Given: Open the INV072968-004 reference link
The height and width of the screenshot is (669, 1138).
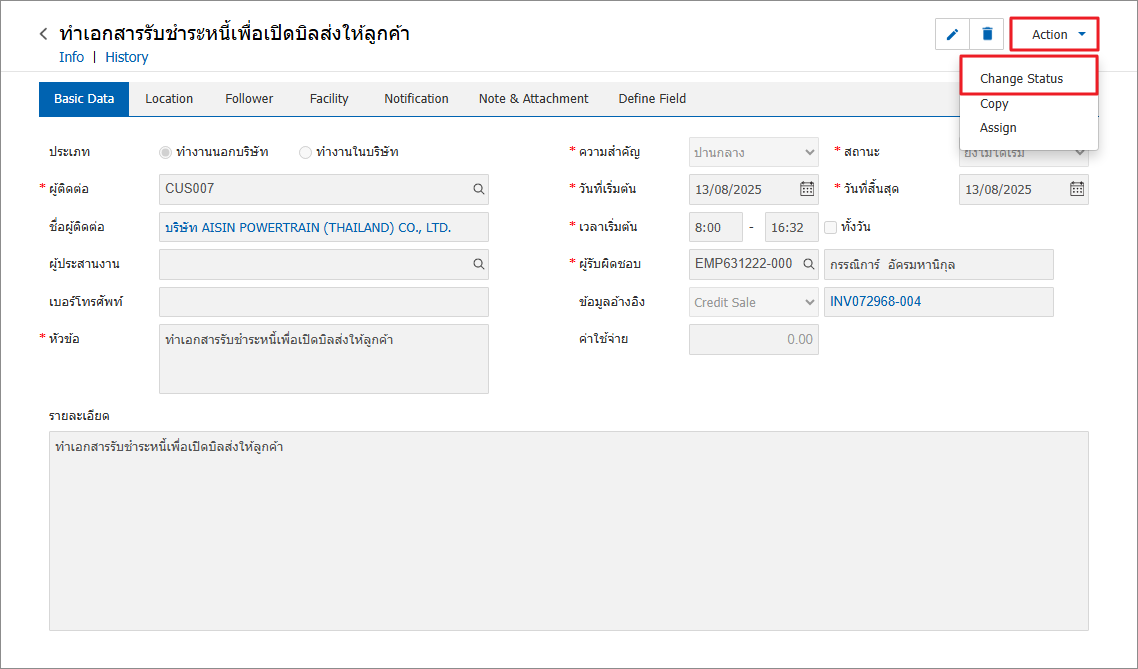Looking at the screenshot, I should [x=875, y=302].
